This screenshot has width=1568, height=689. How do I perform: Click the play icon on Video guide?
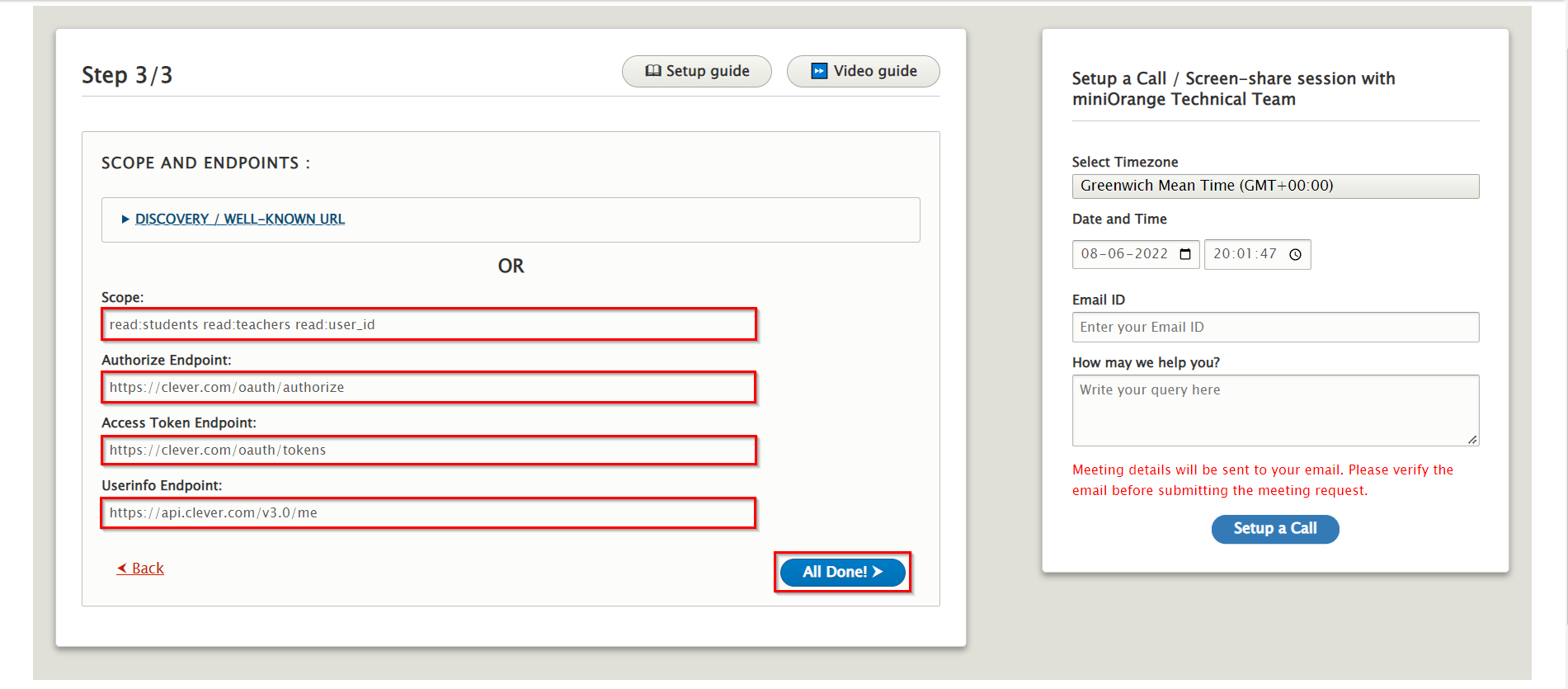pyautogui.click(x=819, y=71)
